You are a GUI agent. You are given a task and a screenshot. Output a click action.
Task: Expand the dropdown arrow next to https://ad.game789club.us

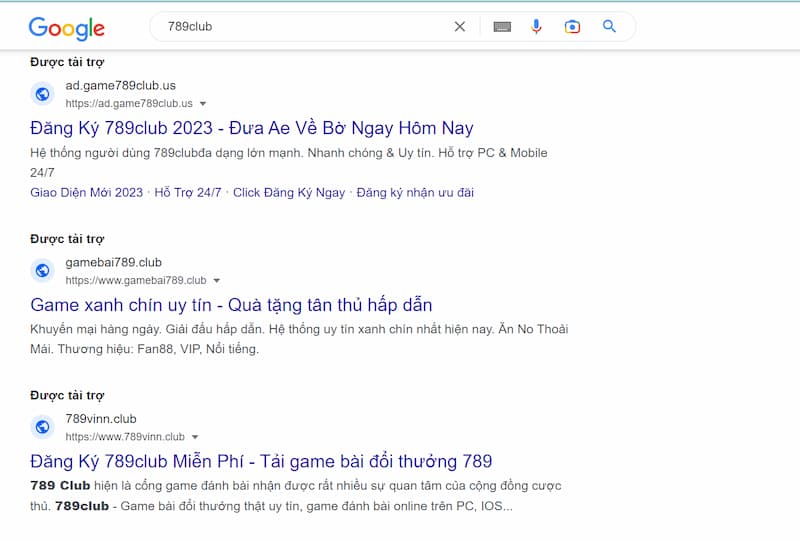point(203,104)
